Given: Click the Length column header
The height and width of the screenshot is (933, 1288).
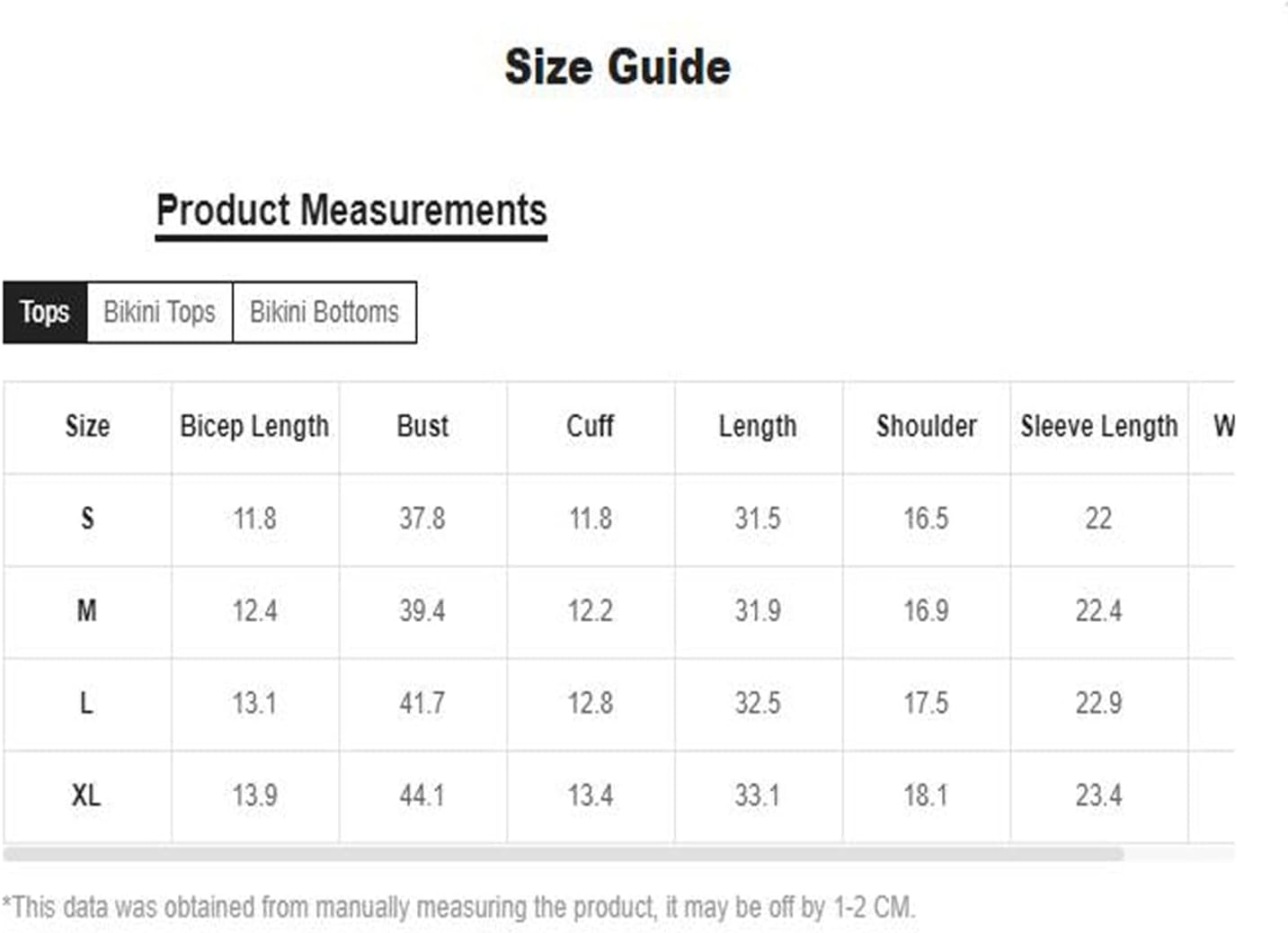Looking at the screenshot, I should tap(758, 426).
